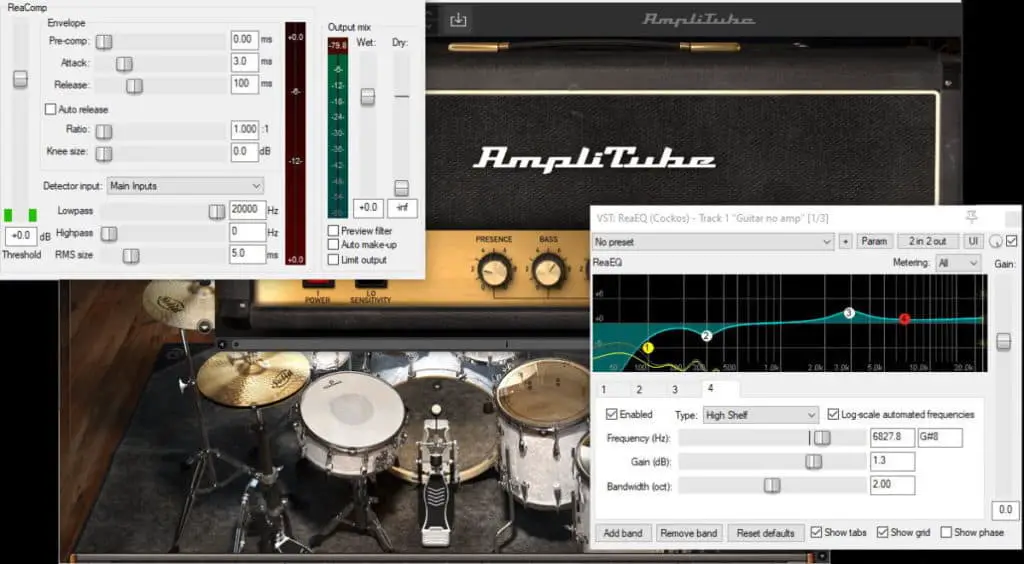Click the AmpliTube PRESENCE knob
The image size is (1024, 564).
click(x=494, y=270)
